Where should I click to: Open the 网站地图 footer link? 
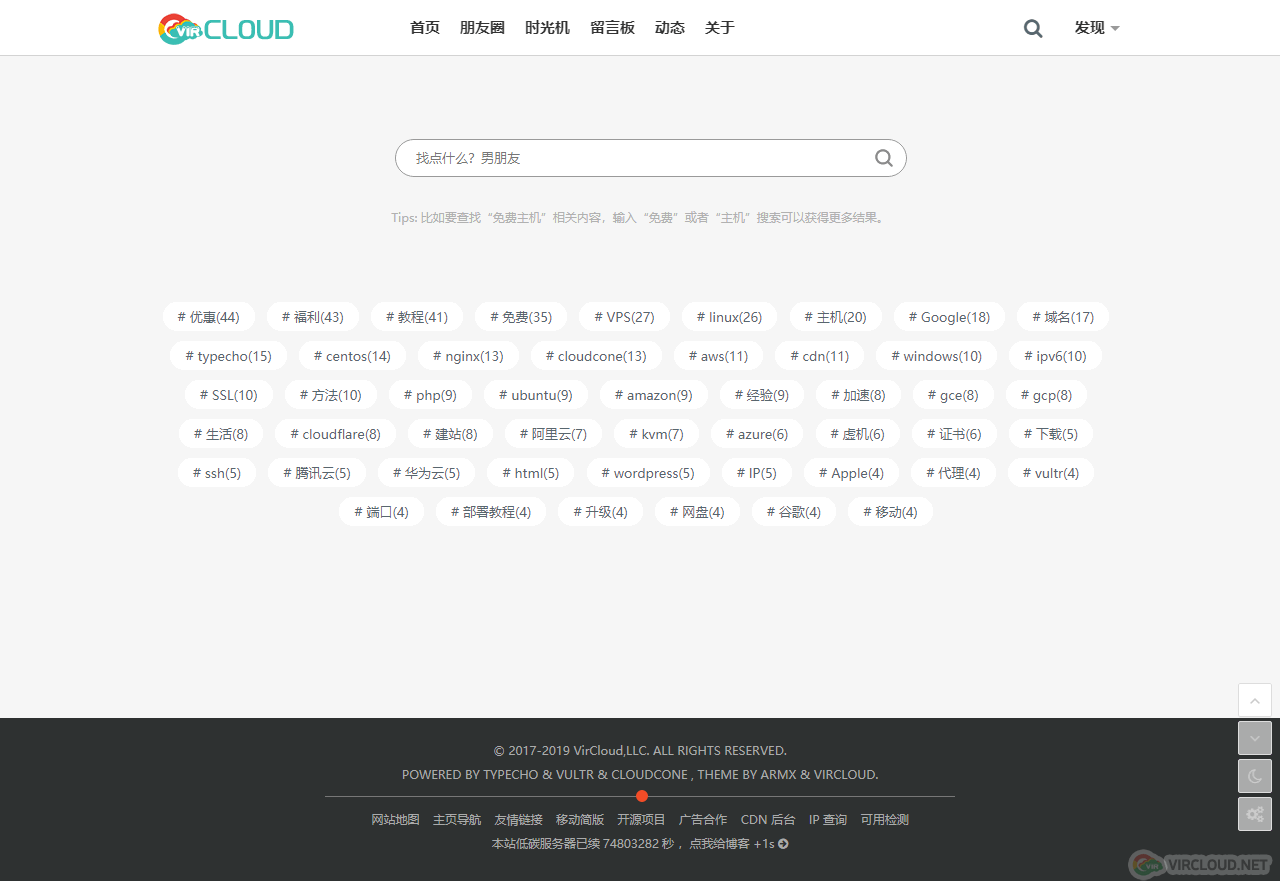tap(396, 820)
